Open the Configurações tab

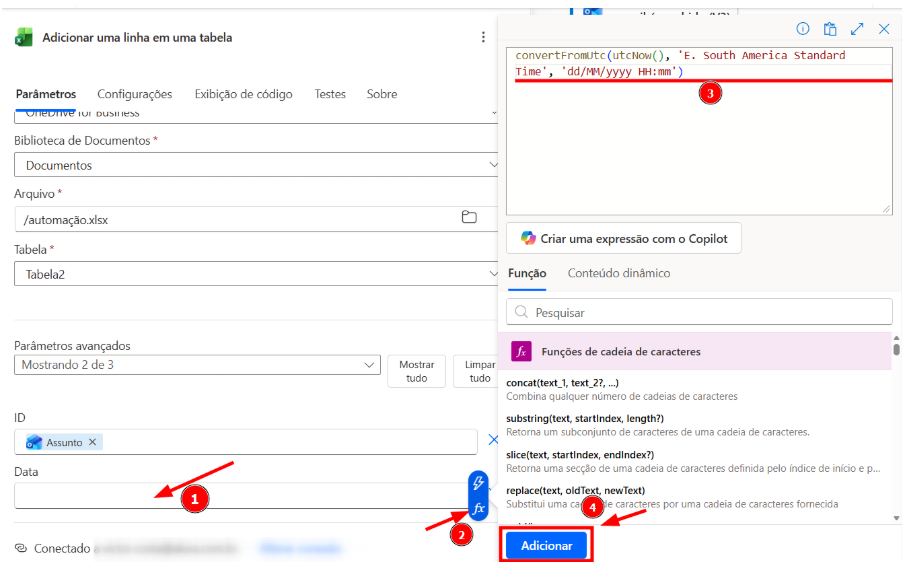pos(135,94)
